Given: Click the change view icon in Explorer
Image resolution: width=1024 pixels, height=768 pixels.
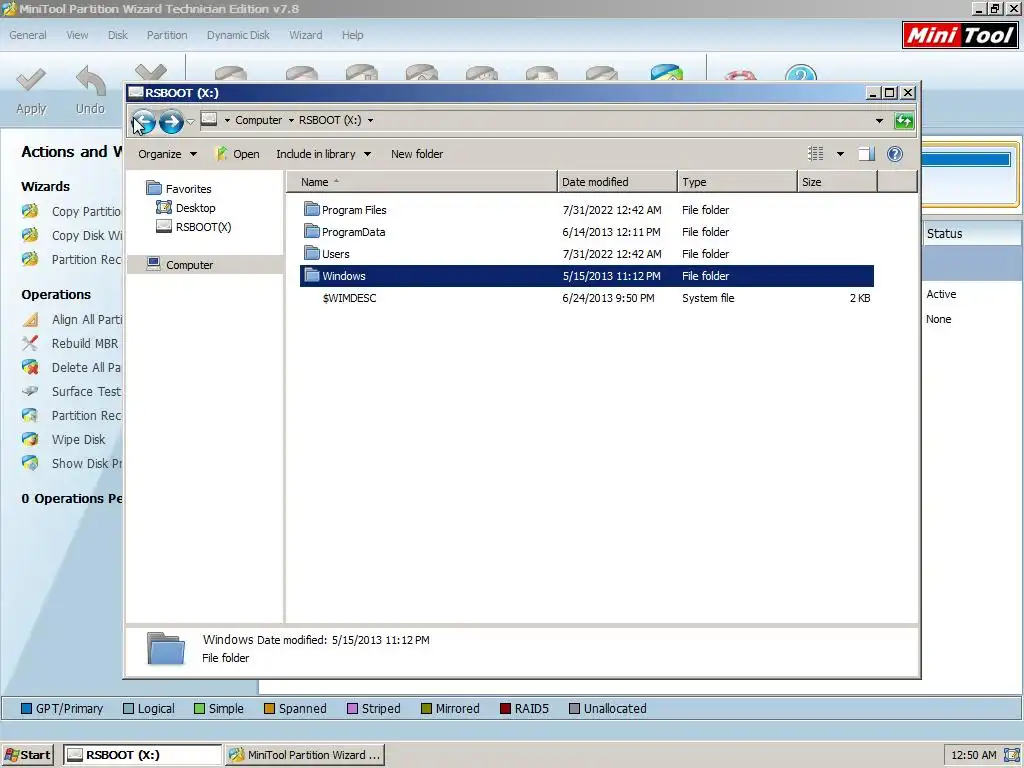Looking at the screenshot, I should 816,153.
